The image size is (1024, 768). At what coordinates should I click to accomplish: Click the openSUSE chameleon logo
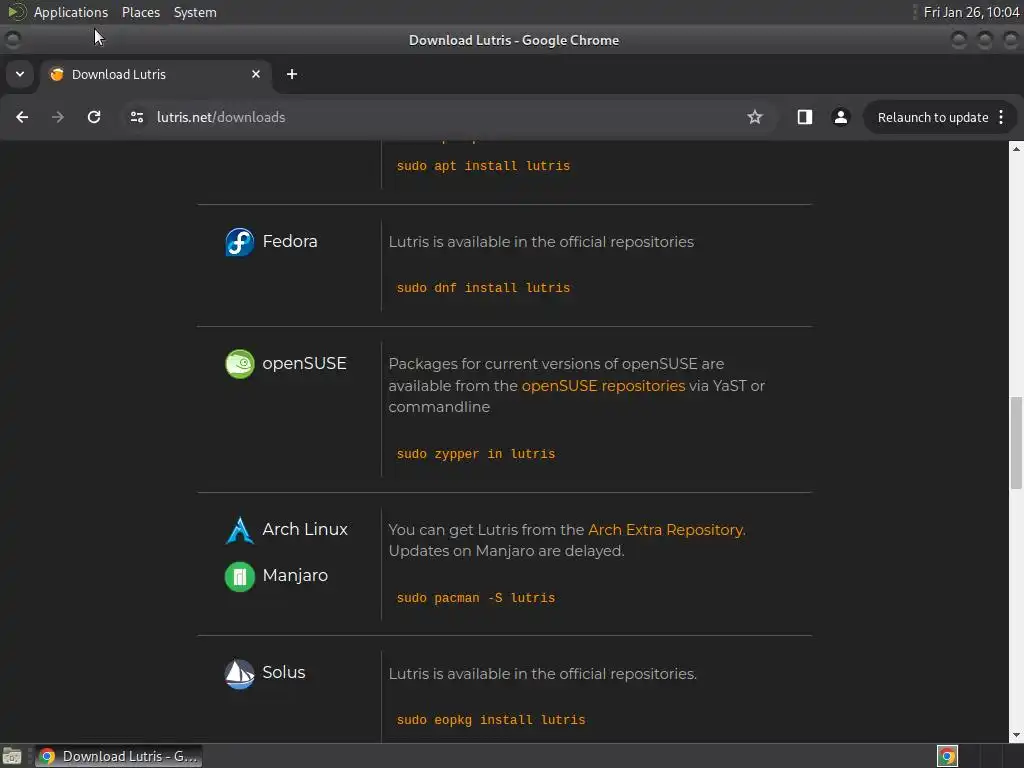(240, 364)
